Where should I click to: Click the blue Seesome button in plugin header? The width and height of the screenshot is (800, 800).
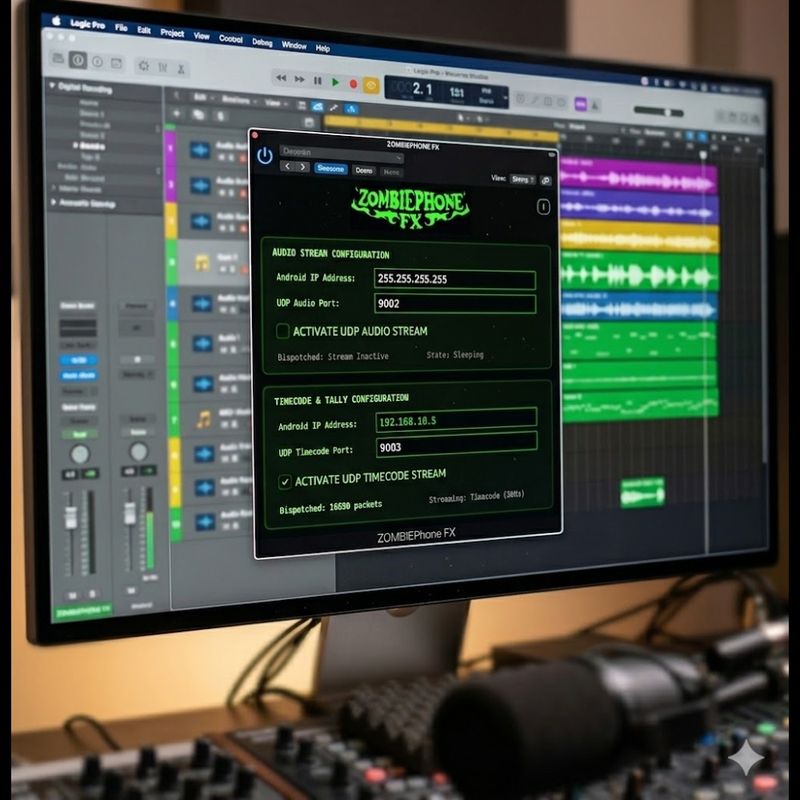[331, 168]
